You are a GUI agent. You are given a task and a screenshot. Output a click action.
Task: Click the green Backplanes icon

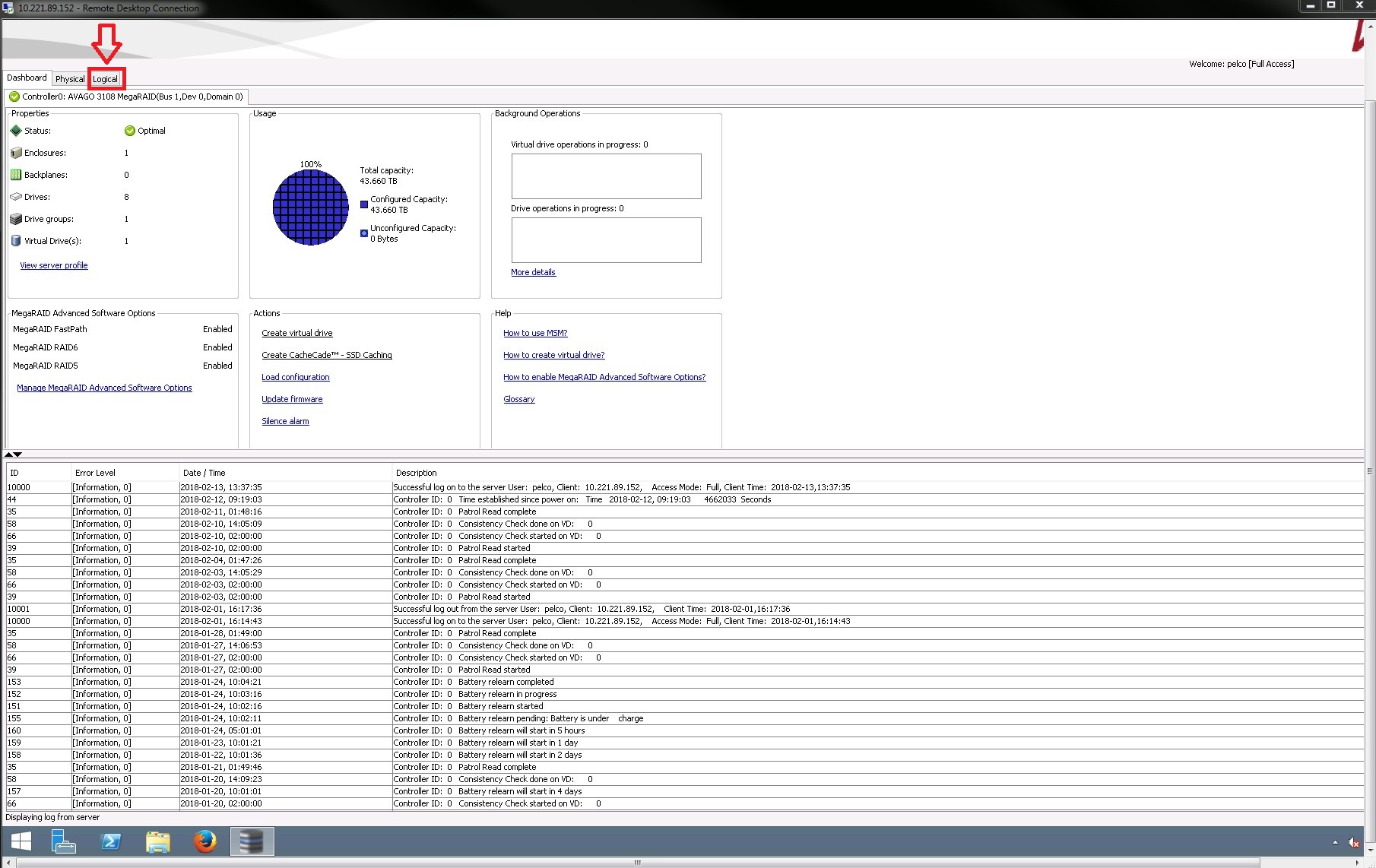16,174
